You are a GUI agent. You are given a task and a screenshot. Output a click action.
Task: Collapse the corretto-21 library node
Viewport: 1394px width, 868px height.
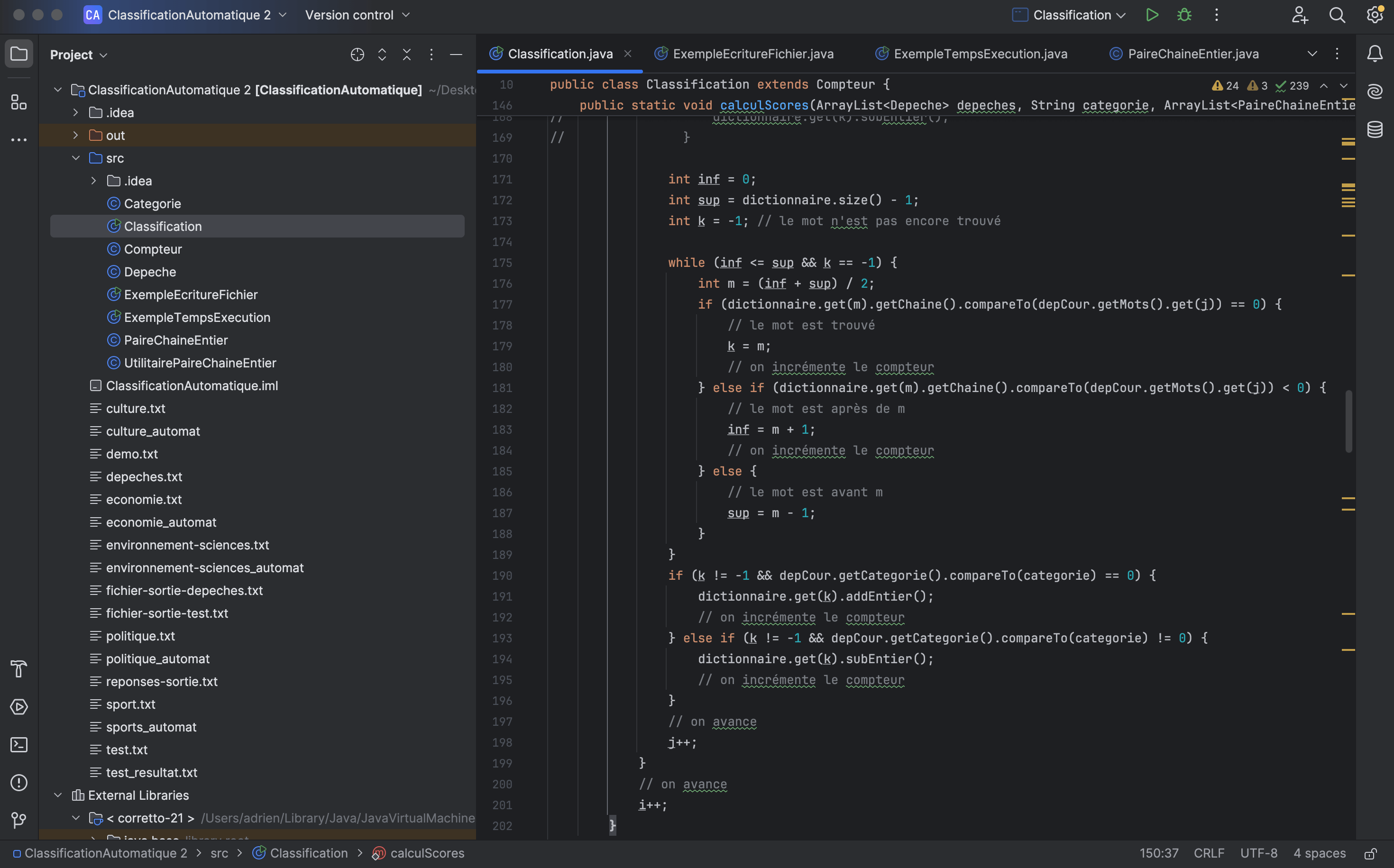75,818
